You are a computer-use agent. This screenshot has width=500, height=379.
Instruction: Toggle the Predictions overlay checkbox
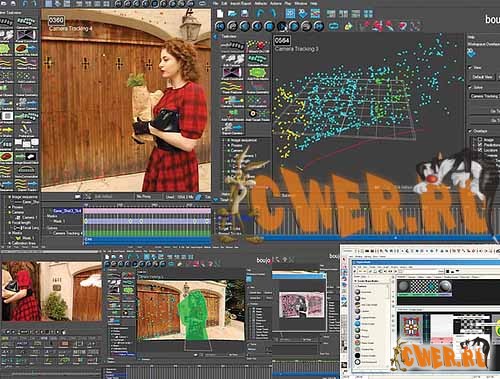pyautogui.click(x=480, y=145)
